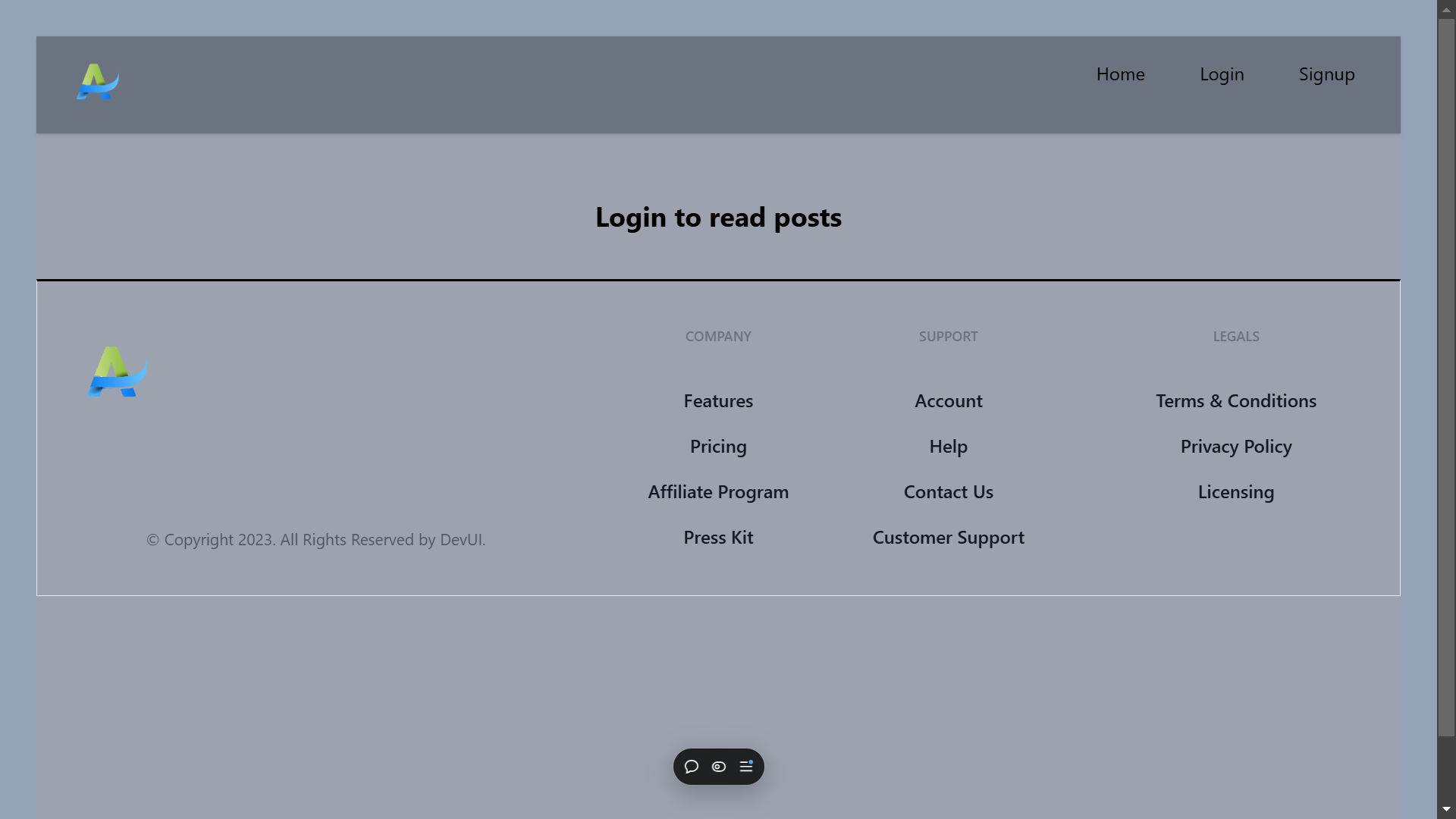Screen dimensions: 1456x819
Task: Visit the Pricing page
Action: point(718,446)
